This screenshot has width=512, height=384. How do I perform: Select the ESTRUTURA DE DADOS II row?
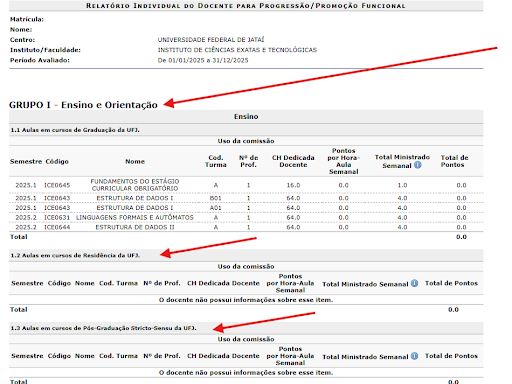coord(246,227)
